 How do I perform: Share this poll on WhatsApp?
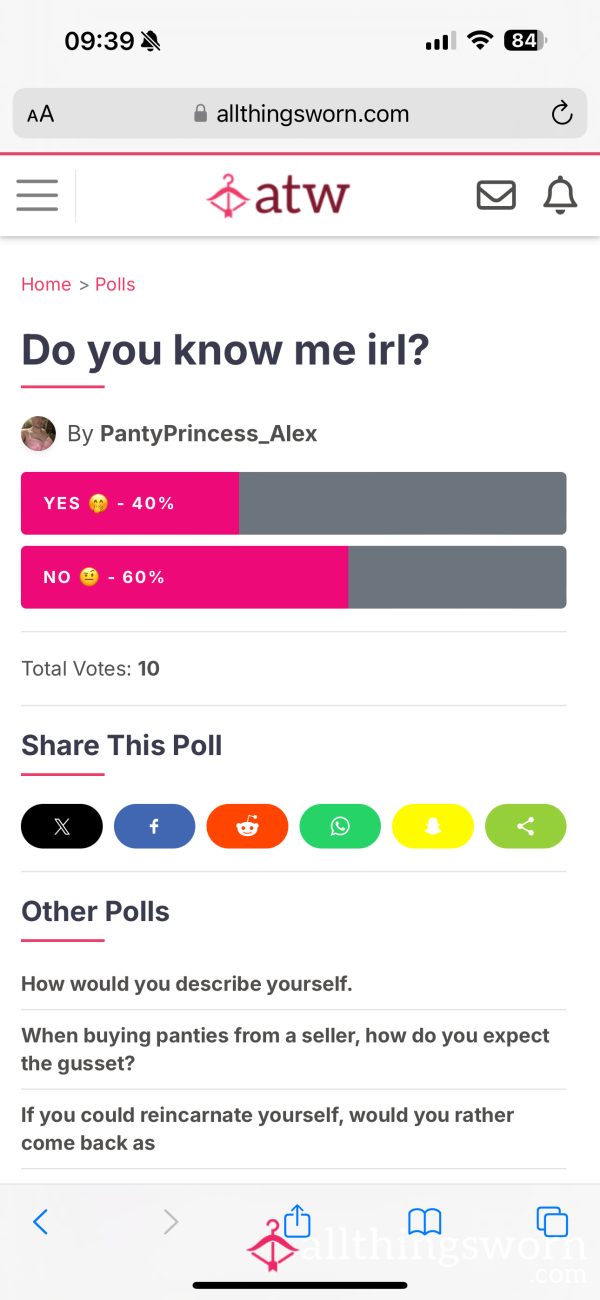point(340,826)
